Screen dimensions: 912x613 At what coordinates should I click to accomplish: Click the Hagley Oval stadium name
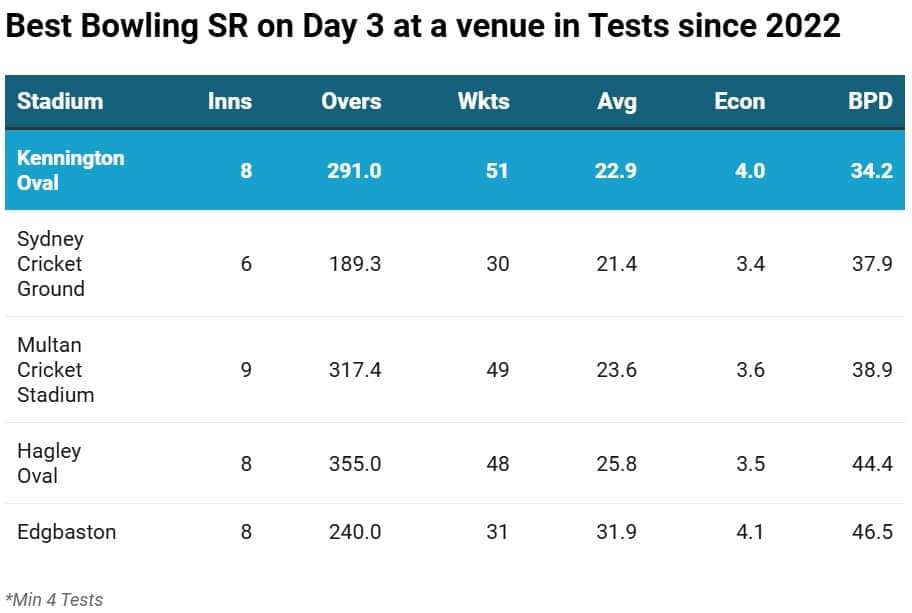[x=49, y=463]
